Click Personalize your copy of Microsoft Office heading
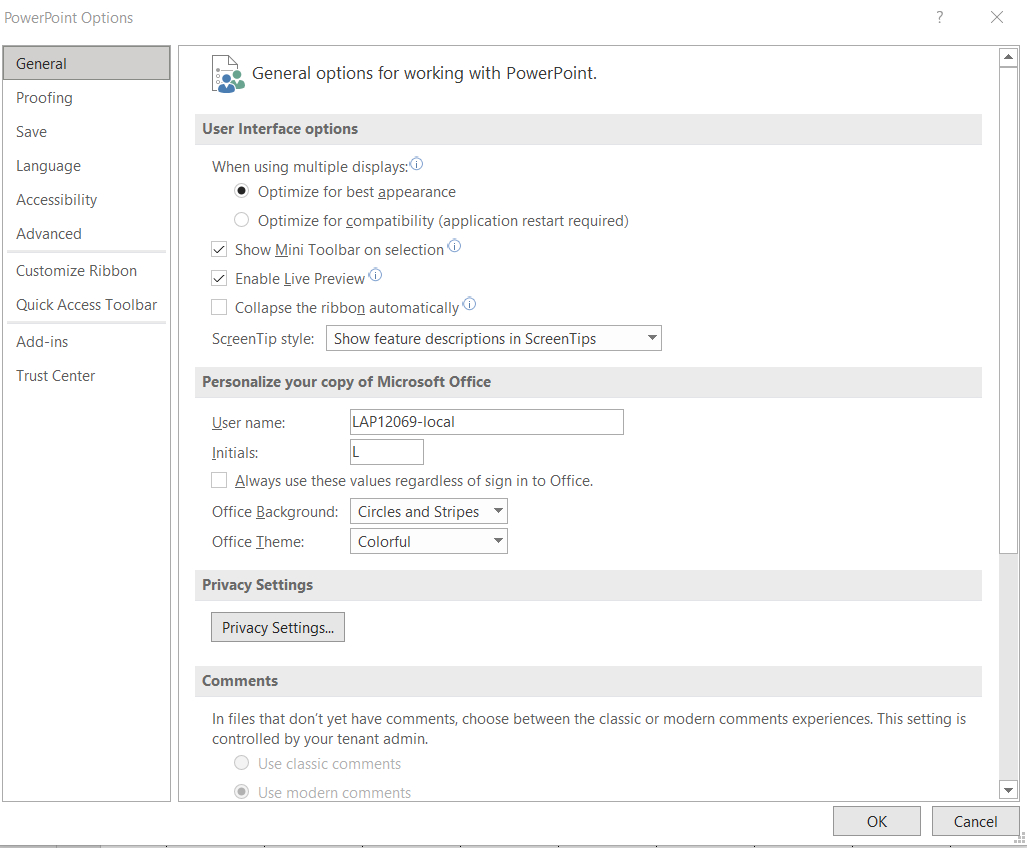Screen dimensions: 1027x848 346,382
